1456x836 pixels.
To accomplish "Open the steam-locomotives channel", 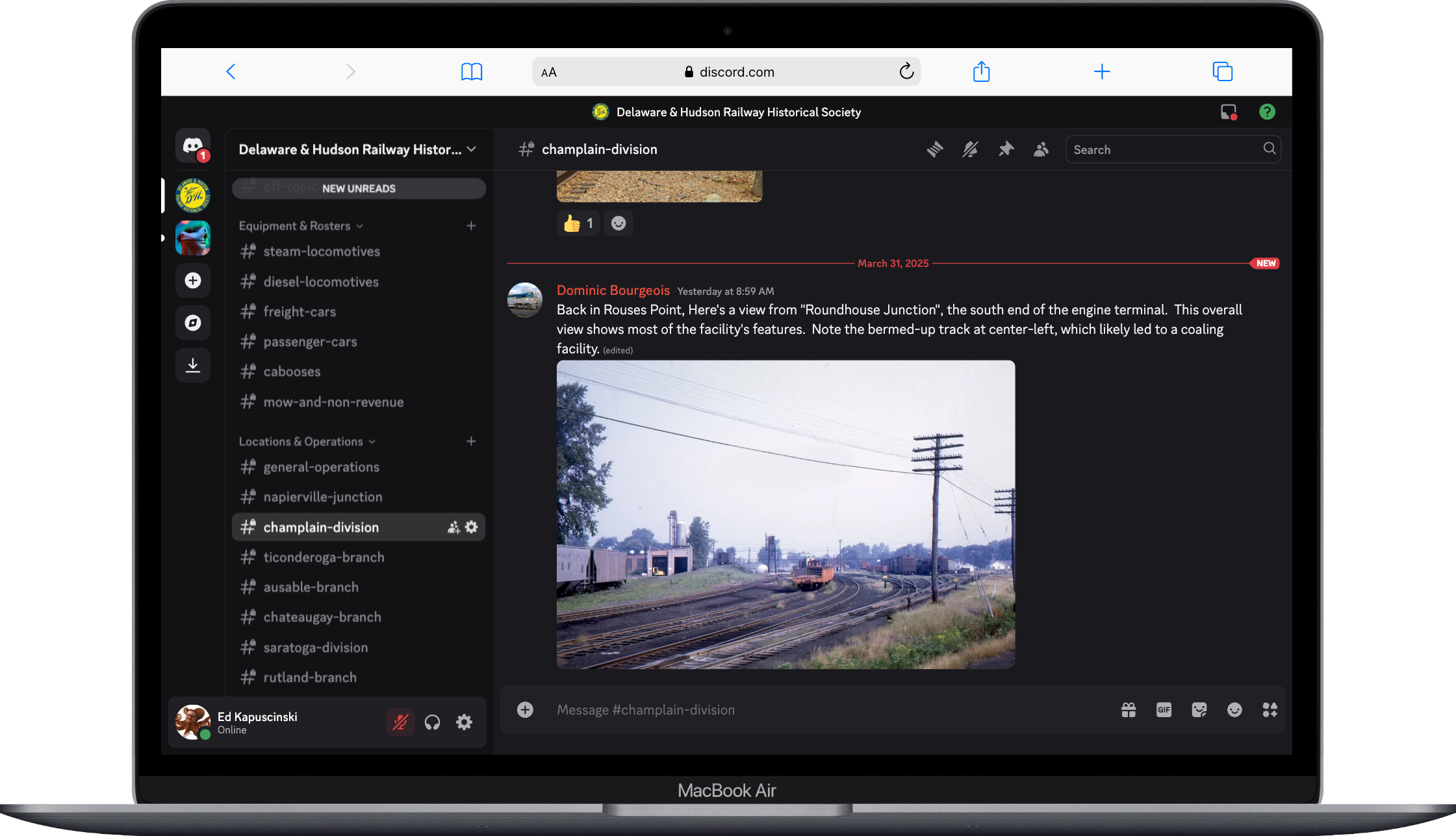I will click(x=322, y=251).
